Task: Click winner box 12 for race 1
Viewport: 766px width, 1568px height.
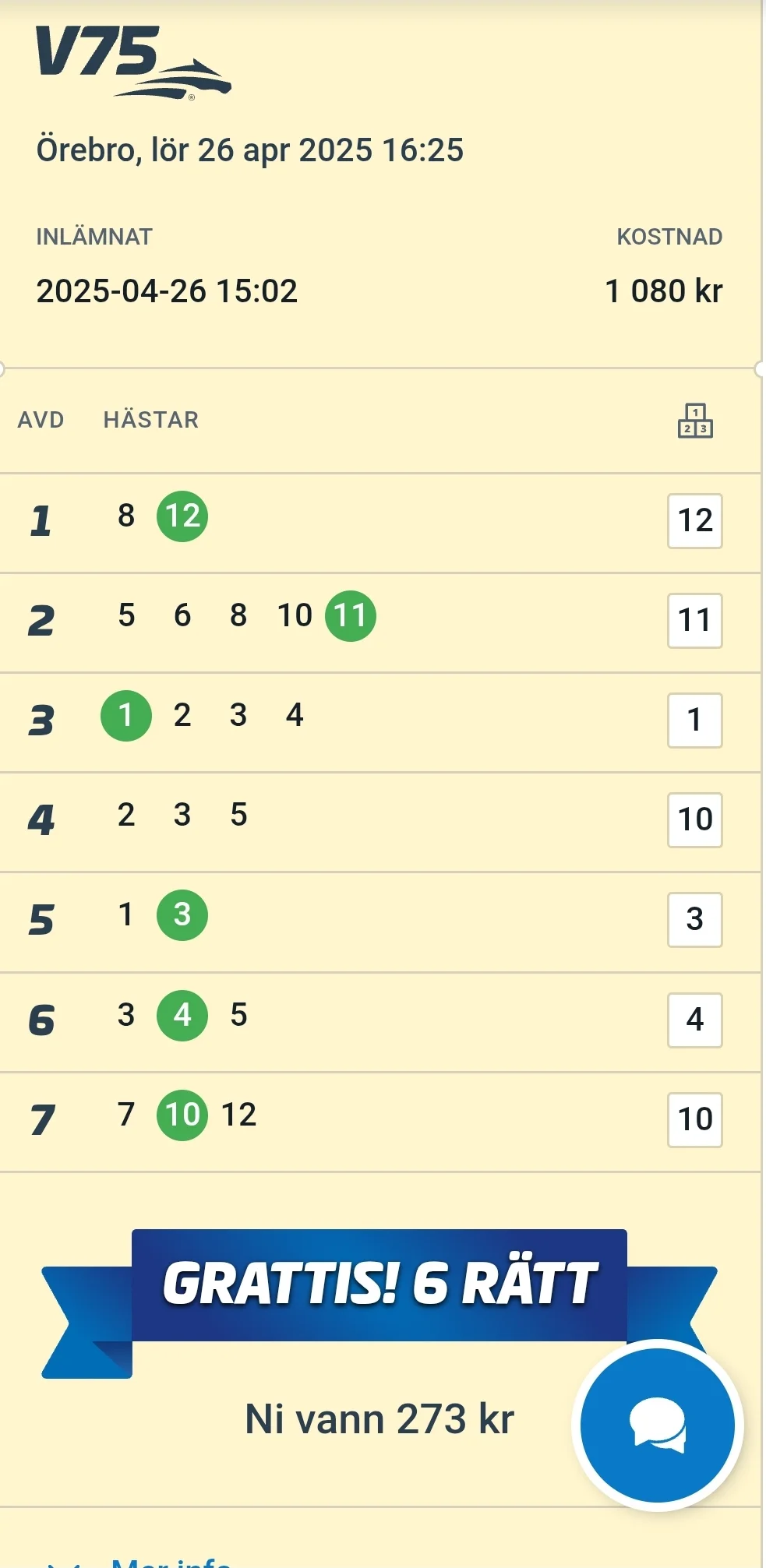Action: [694, 521]
